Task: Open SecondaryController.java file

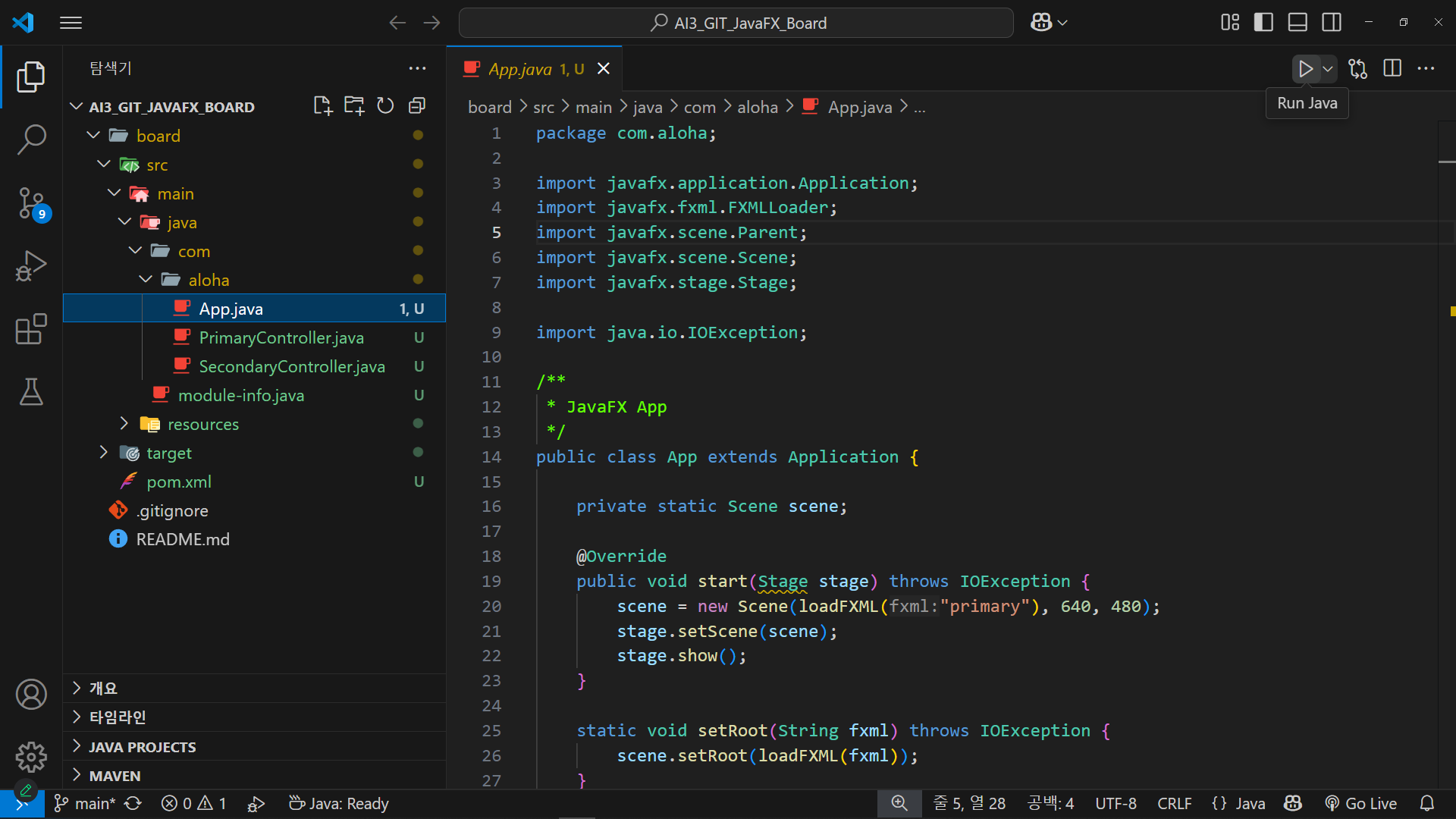Action: pyautogui.click(x=292, y=366)
